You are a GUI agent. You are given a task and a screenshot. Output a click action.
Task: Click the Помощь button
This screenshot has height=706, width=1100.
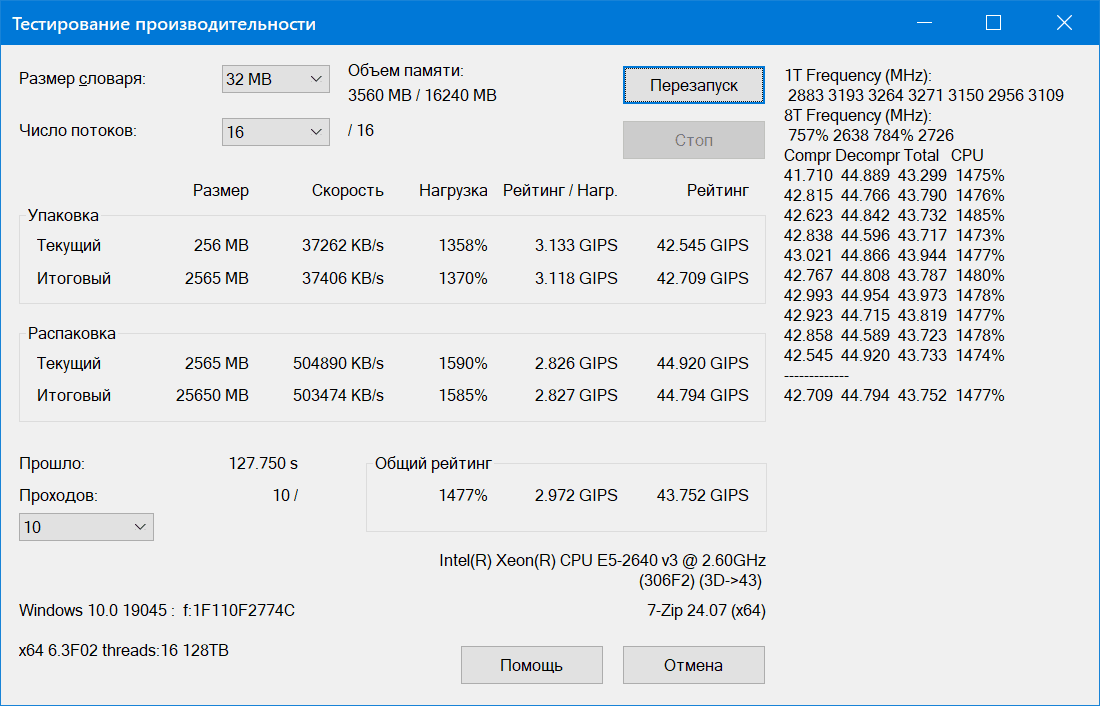[532, 665]
